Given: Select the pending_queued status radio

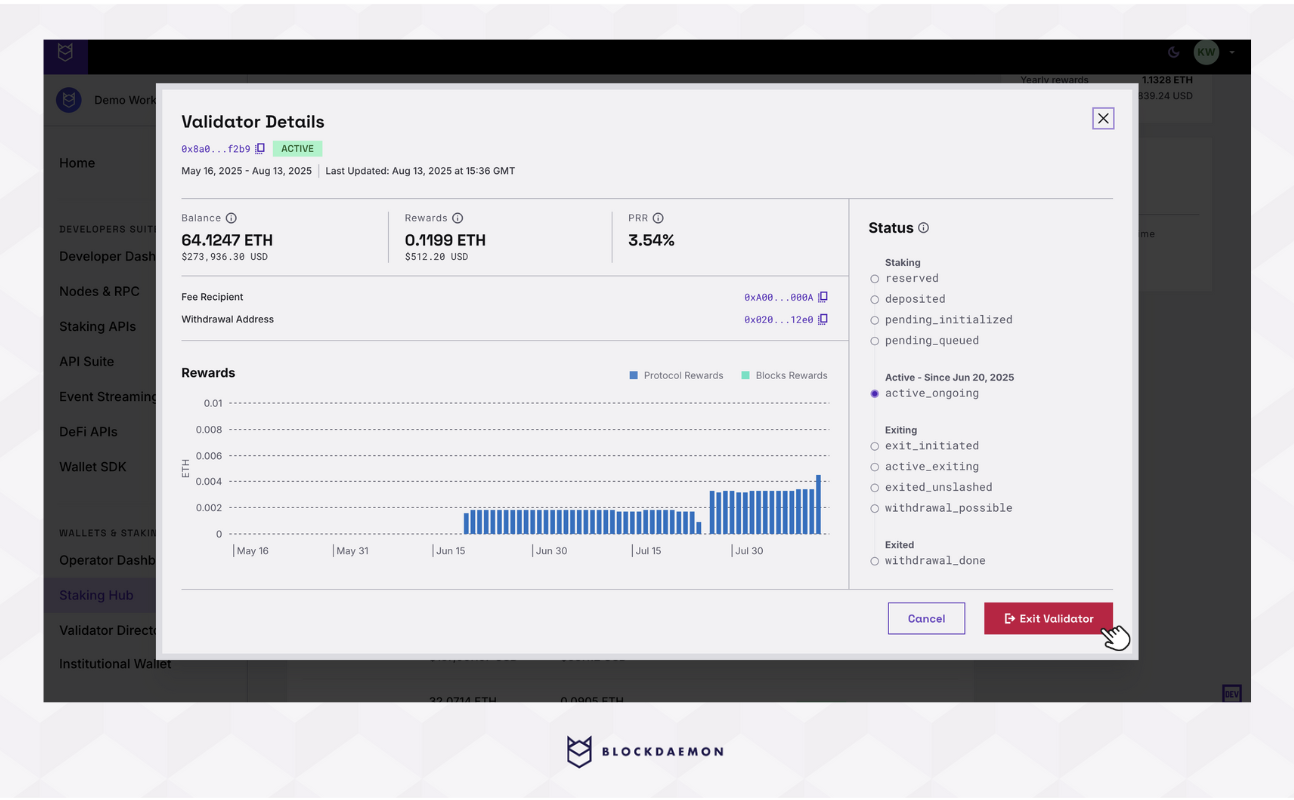Looking at the screenshot, I should pyautogui.click(x=875, y=341).
